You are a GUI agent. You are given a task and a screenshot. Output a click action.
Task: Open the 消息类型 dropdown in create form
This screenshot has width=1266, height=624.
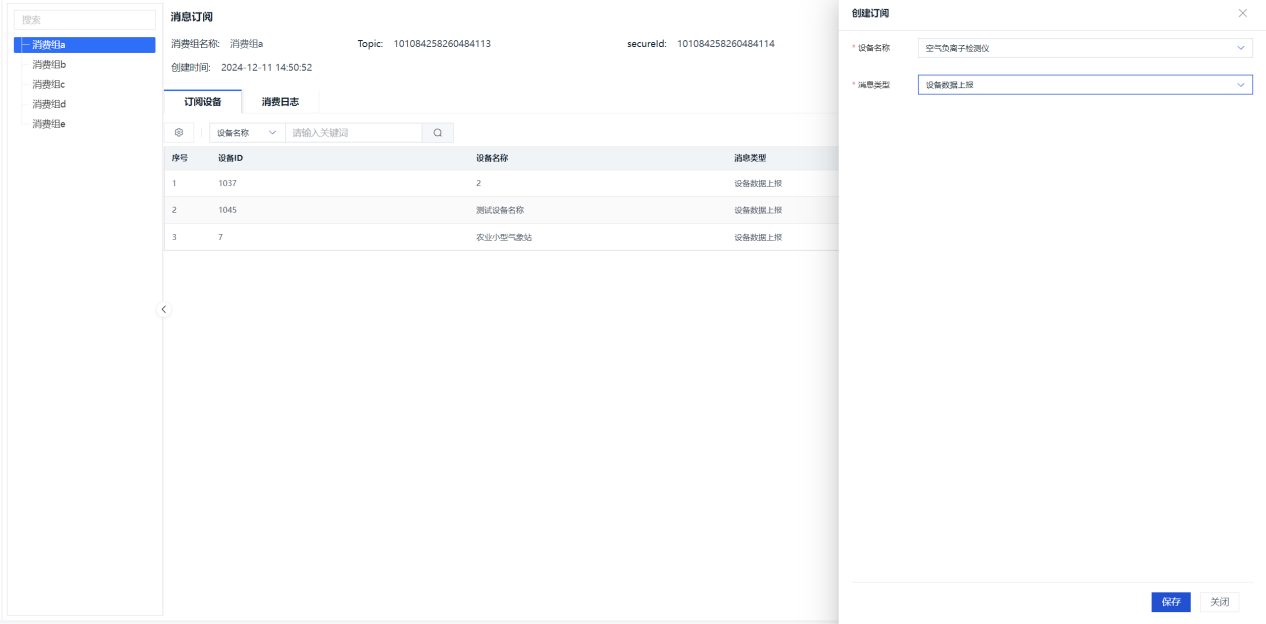1084,85
